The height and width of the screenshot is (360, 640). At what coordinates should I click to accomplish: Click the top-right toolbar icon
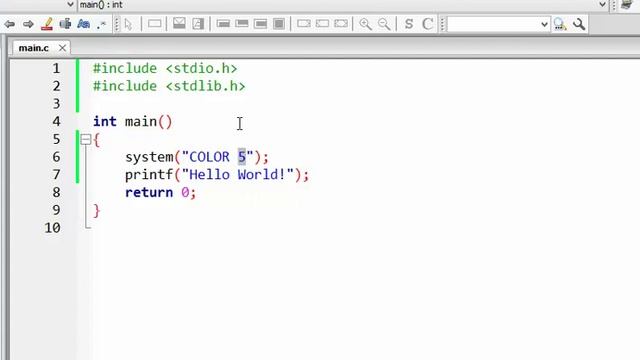[x=627, y=4]
